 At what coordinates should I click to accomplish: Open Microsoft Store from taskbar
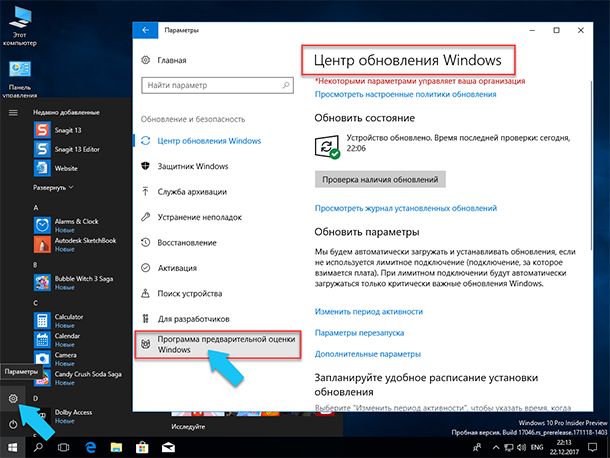[142, 447]
